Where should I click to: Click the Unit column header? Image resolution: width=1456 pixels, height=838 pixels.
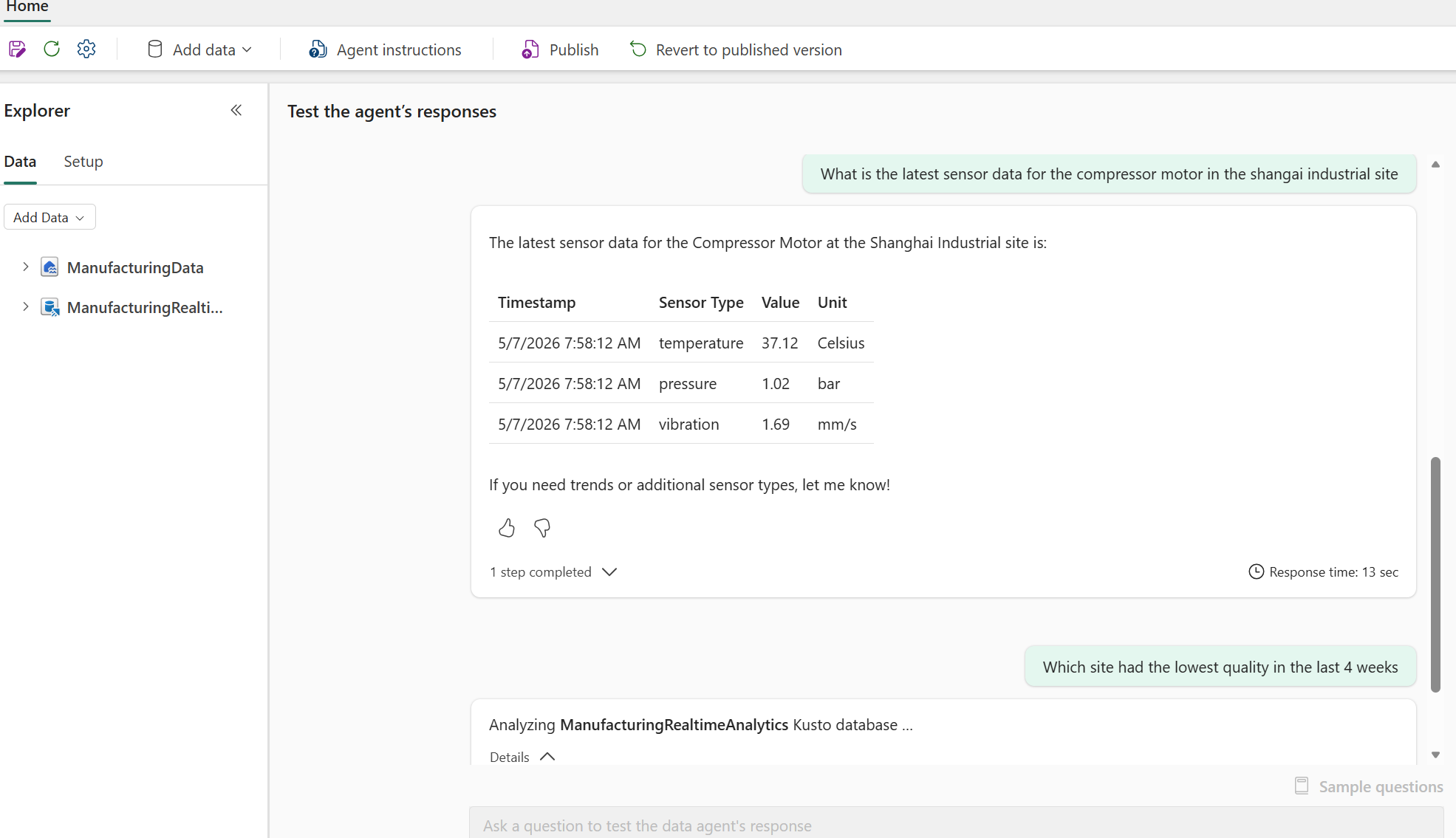tap(832, 302)
